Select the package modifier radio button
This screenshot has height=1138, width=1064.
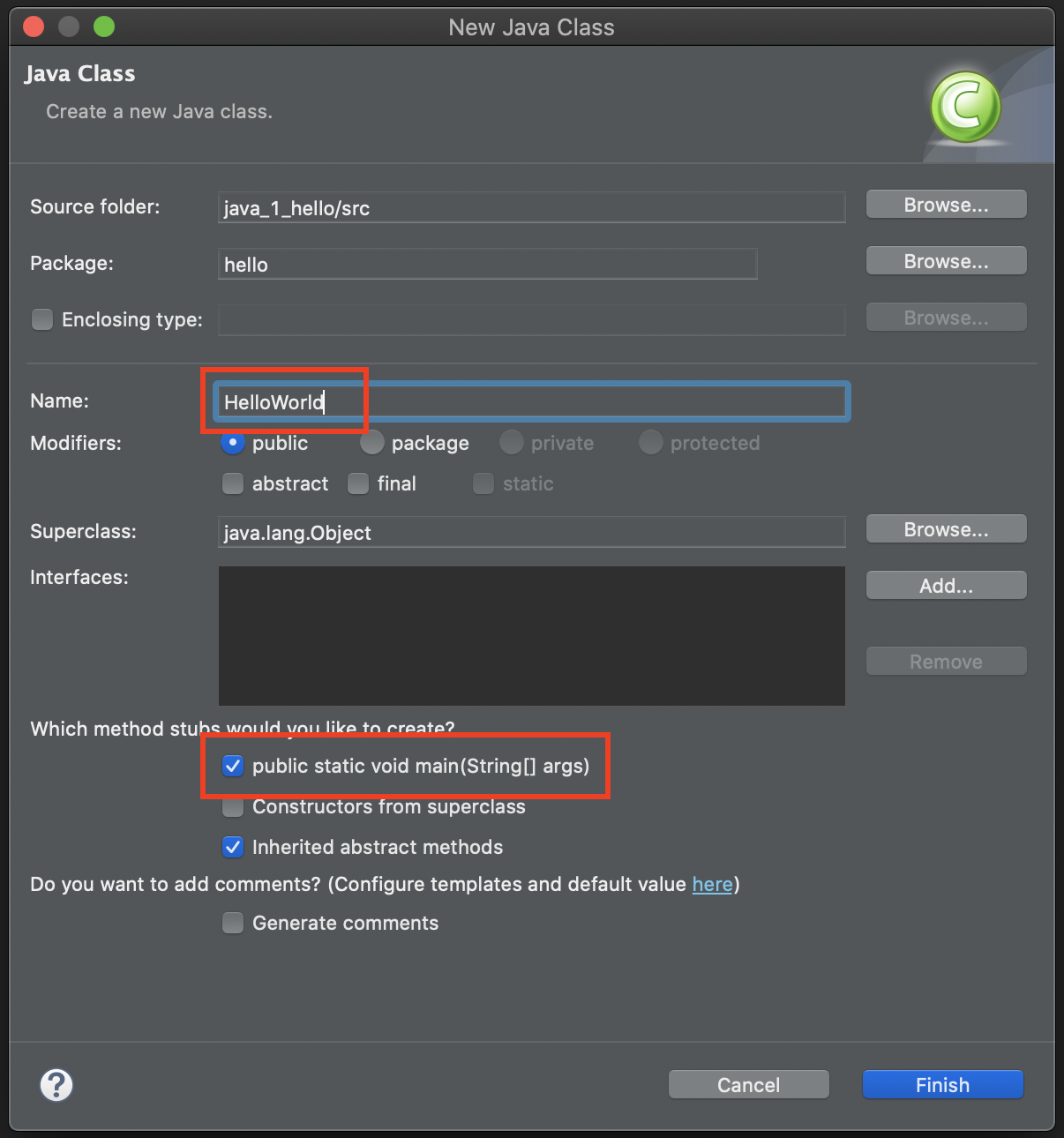(x=372, y=443)
